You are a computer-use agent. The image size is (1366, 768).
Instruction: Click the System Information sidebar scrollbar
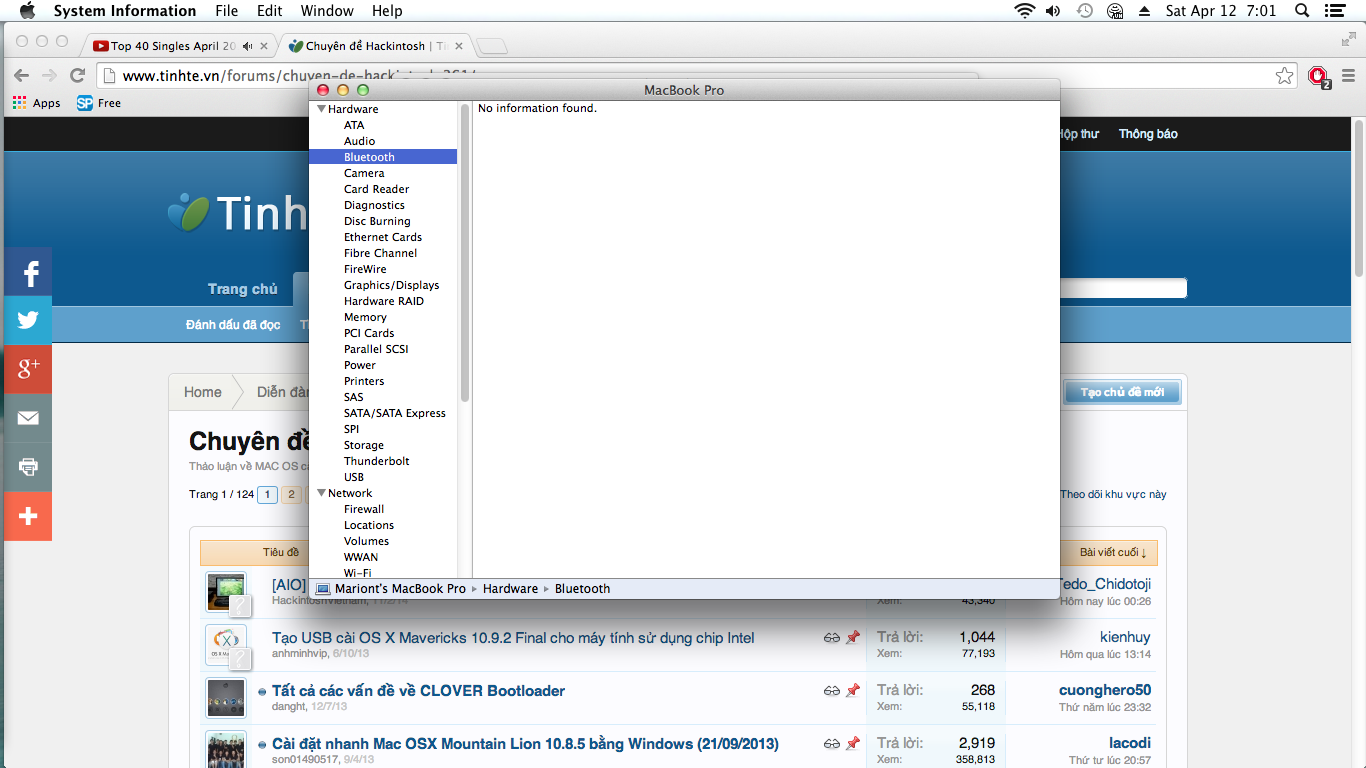465,252
